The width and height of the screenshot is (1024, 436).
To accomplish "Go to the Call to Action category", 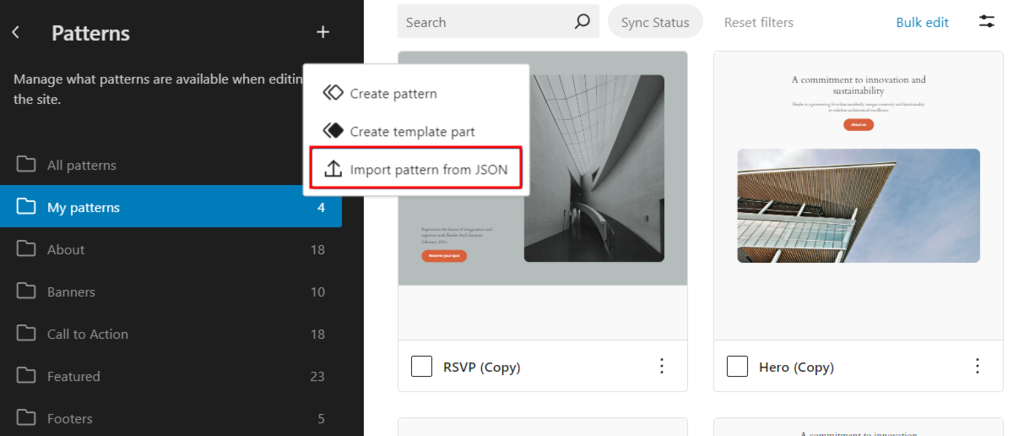I will 87,334.
